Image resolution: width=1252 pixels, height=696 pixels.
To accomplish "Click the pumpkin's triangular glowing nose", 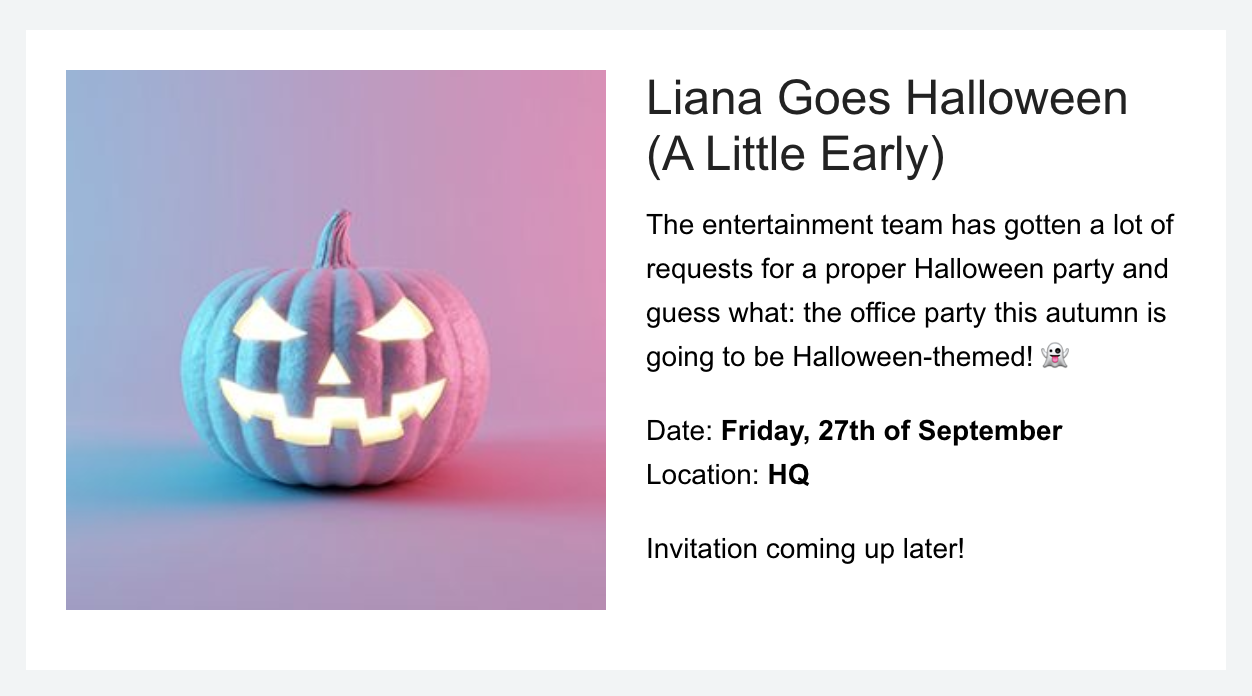I will point(334,372).
